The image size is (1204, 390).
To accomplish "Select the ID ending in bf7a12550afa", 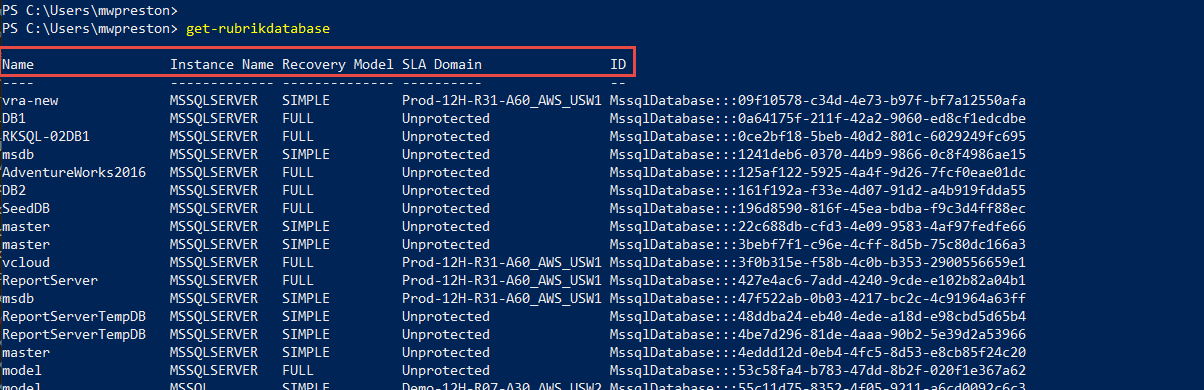I will [818, 100].
